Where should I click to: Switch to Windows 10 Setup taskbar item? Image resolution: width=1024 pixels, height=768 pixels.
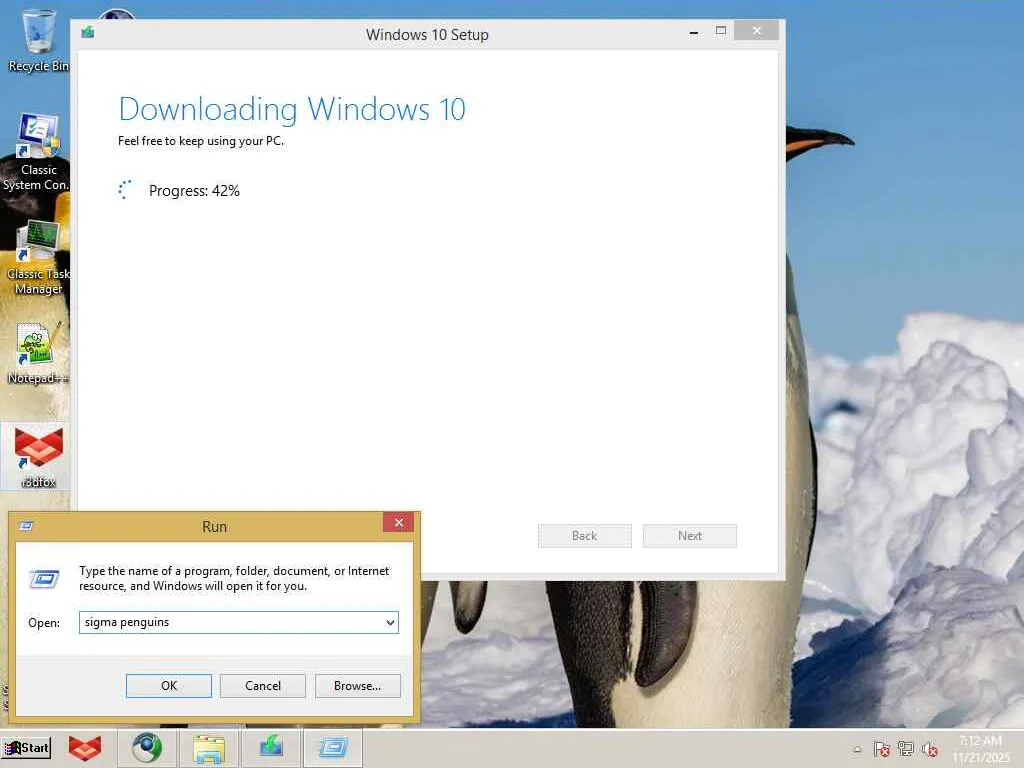click(x=271, y=748)
